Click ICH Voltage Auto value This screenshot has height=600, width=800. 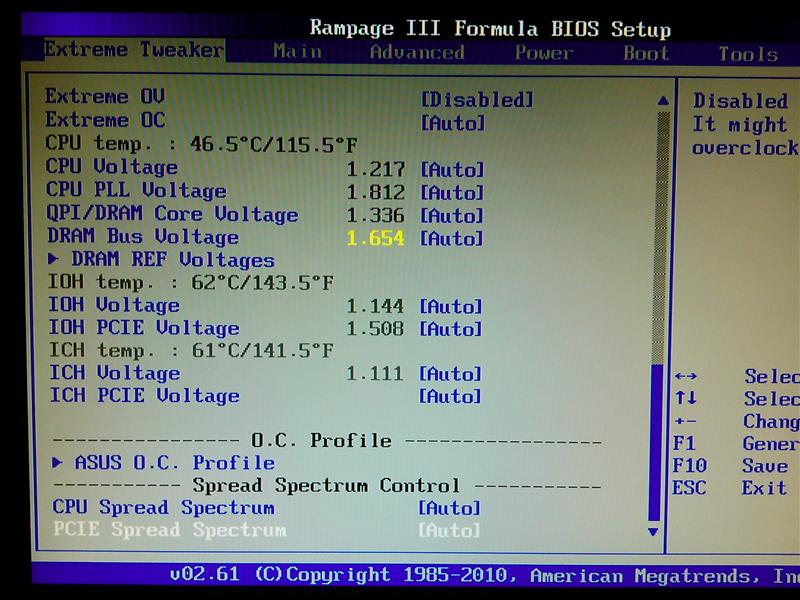click(450, 374)
